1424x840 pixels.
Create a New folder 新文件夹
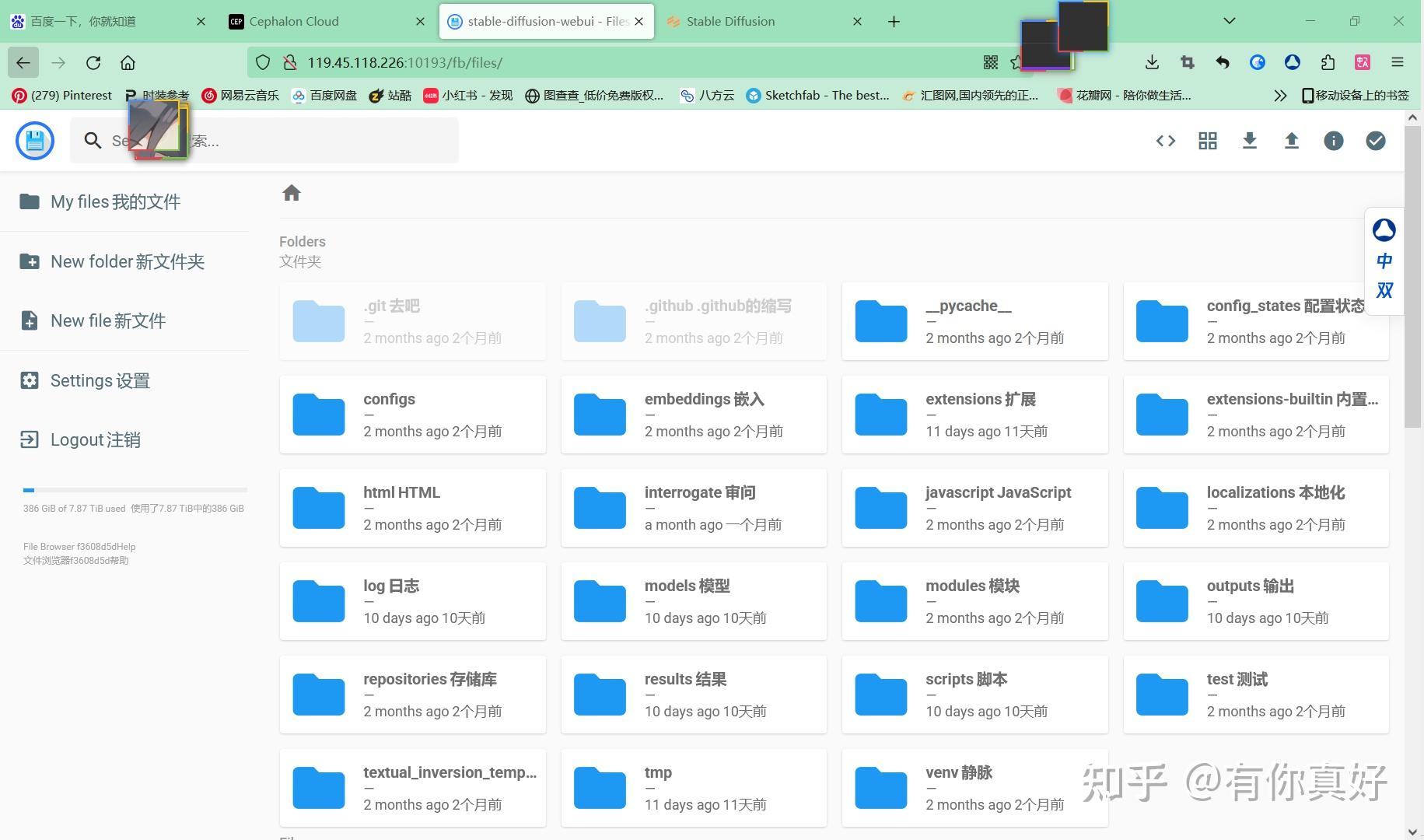coord(127,261)
